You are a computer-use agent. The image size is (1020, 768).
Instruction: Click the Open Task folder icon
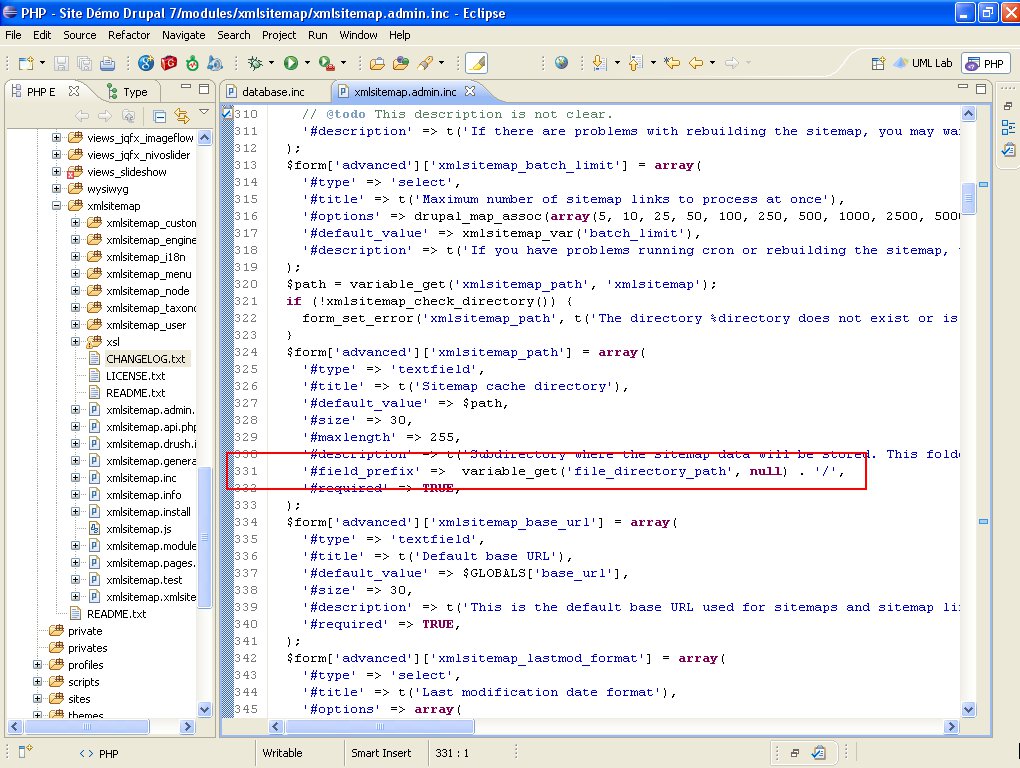pyautogui.click(x=401, y=63)
